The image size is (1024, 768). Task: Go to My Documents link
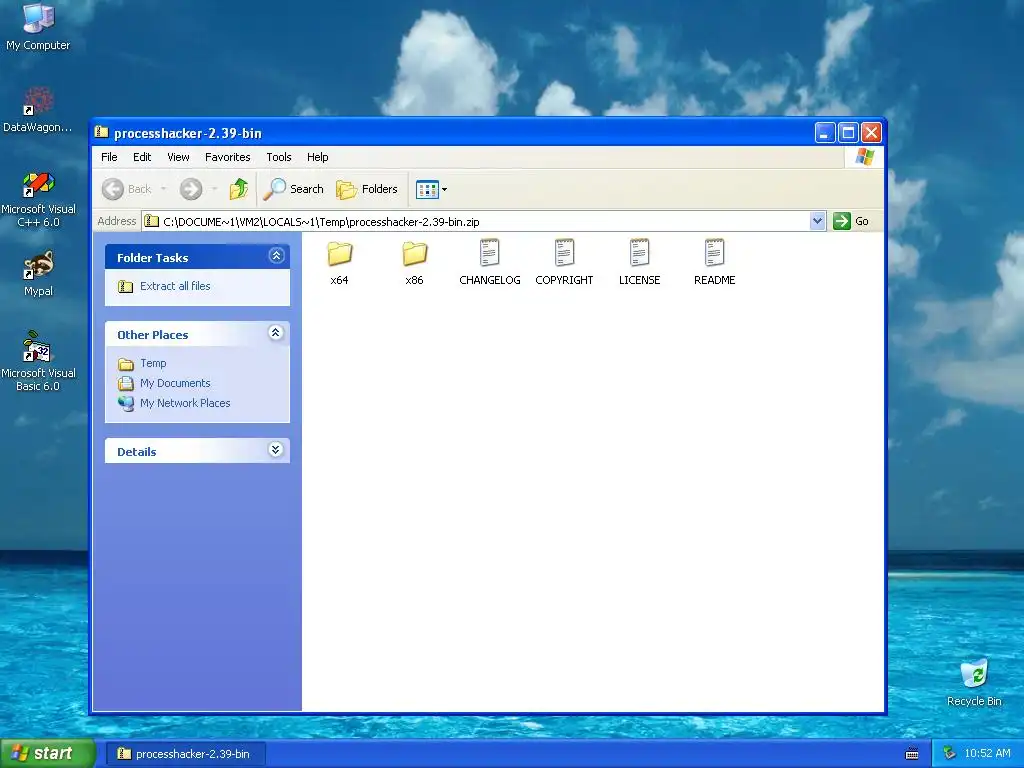[x=175, y=383]
